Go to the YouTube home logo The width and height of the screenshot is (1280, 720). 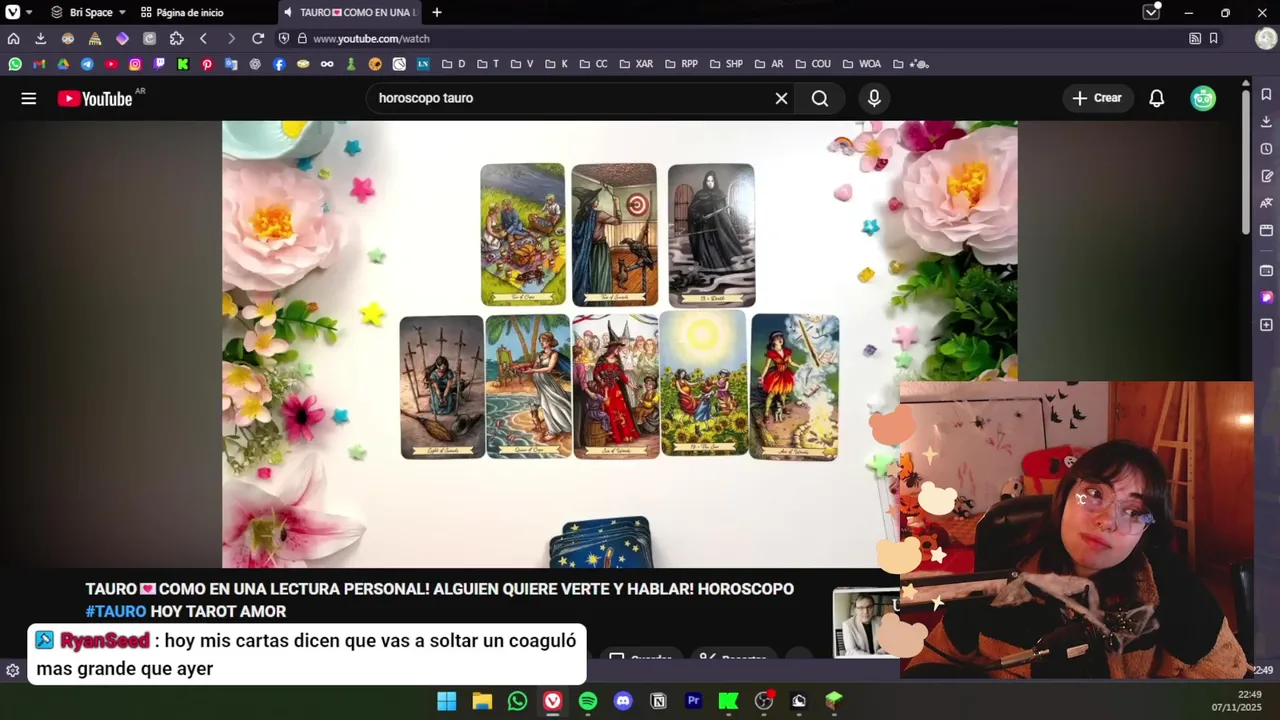pyautogui.click(x=95, y=98)
